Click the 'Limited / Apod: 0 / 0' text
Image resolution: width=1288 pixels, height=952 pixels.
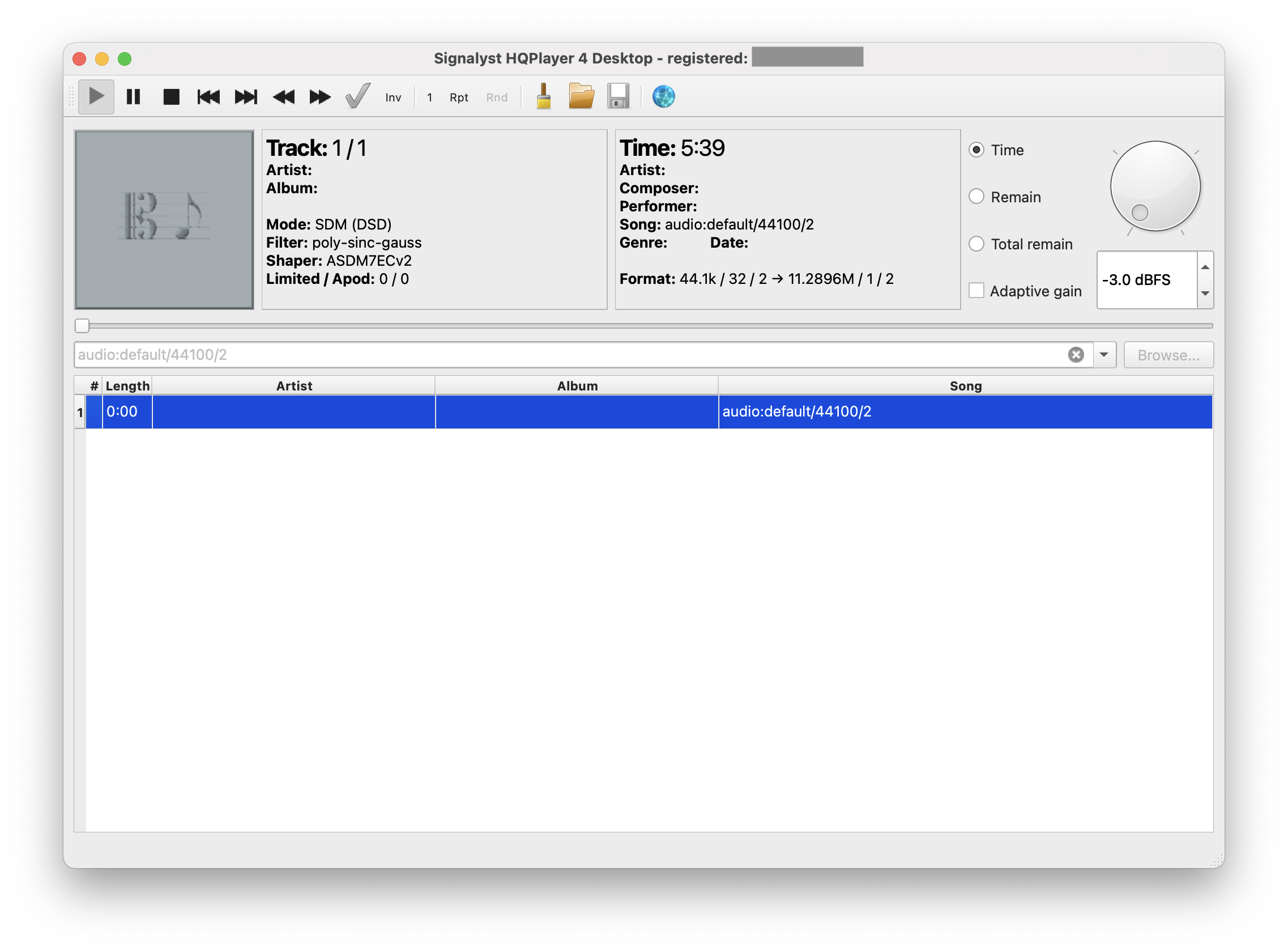[338, 279]
